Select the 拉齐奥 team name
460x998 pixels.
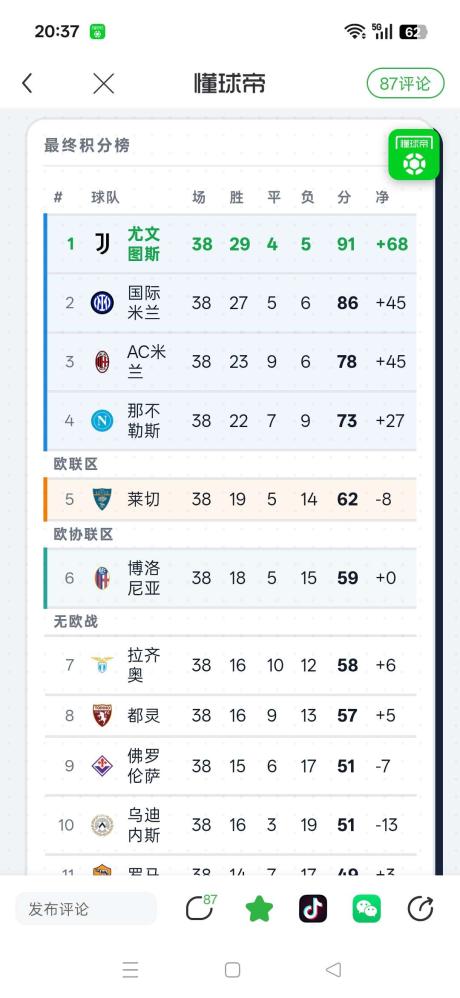(x=143, y=665)
